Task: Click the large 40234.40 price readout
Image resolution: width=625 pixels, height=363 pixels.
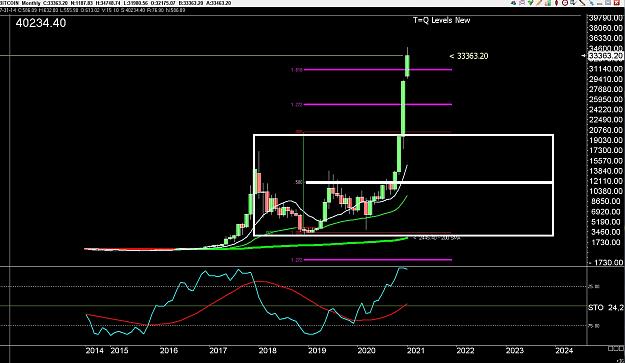Action: 41,23
